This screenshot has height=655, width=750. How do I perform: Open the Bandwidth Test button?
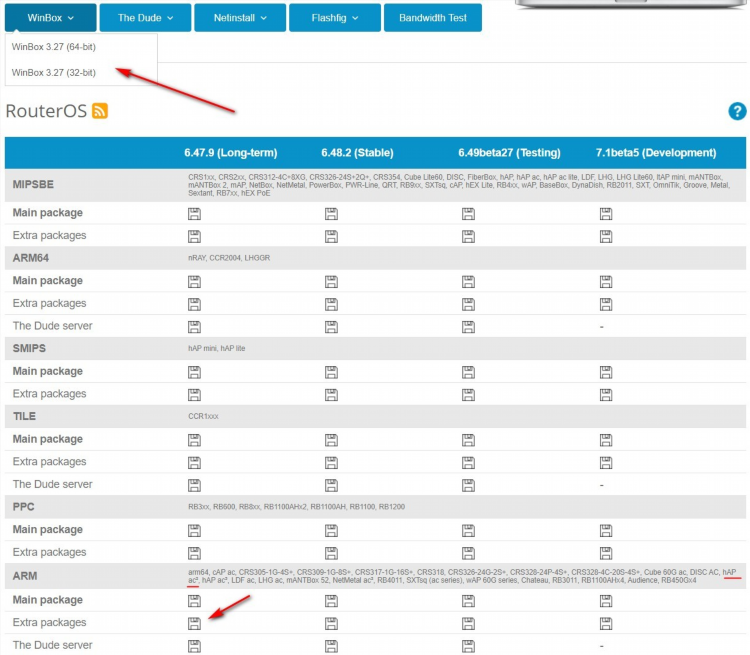[x=433, y=18]
